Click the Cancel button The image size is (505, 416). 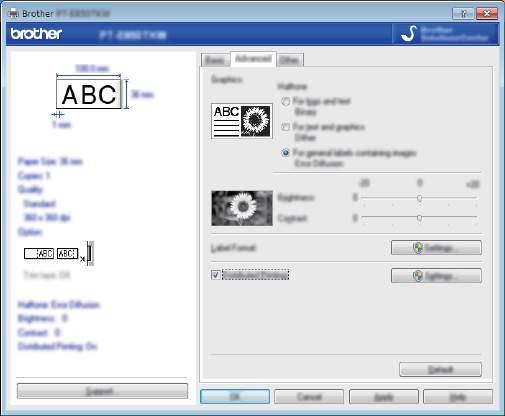[x=309, y=397]
